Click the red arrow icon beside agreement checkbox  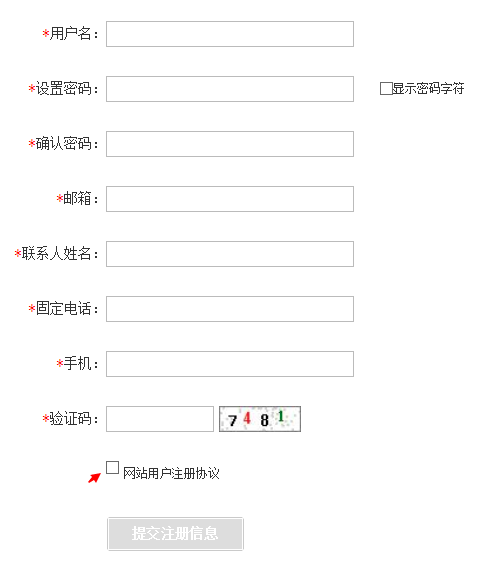[x=94, y=478]
